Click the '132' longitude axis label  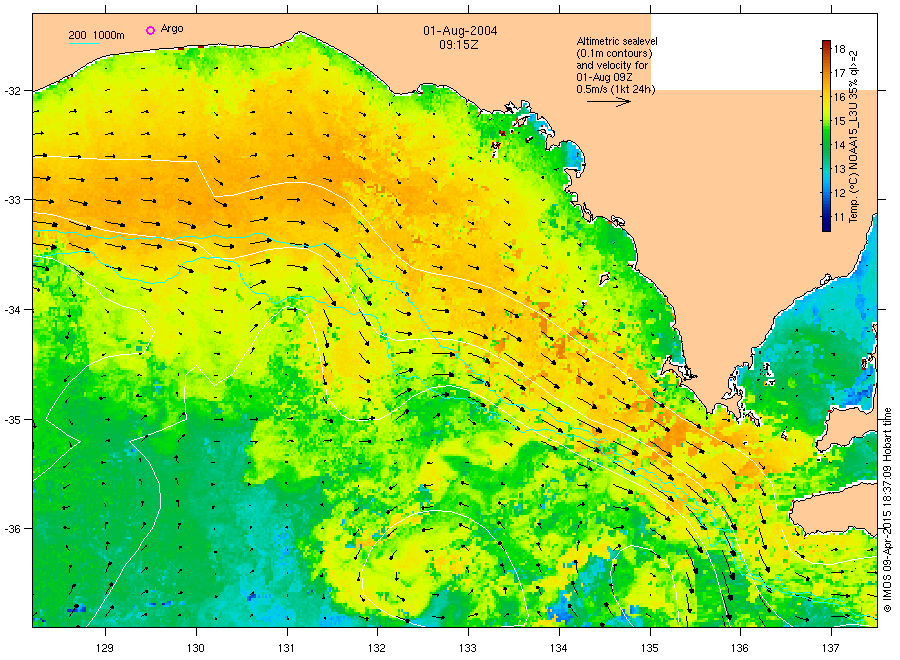[x=378, y=649]
